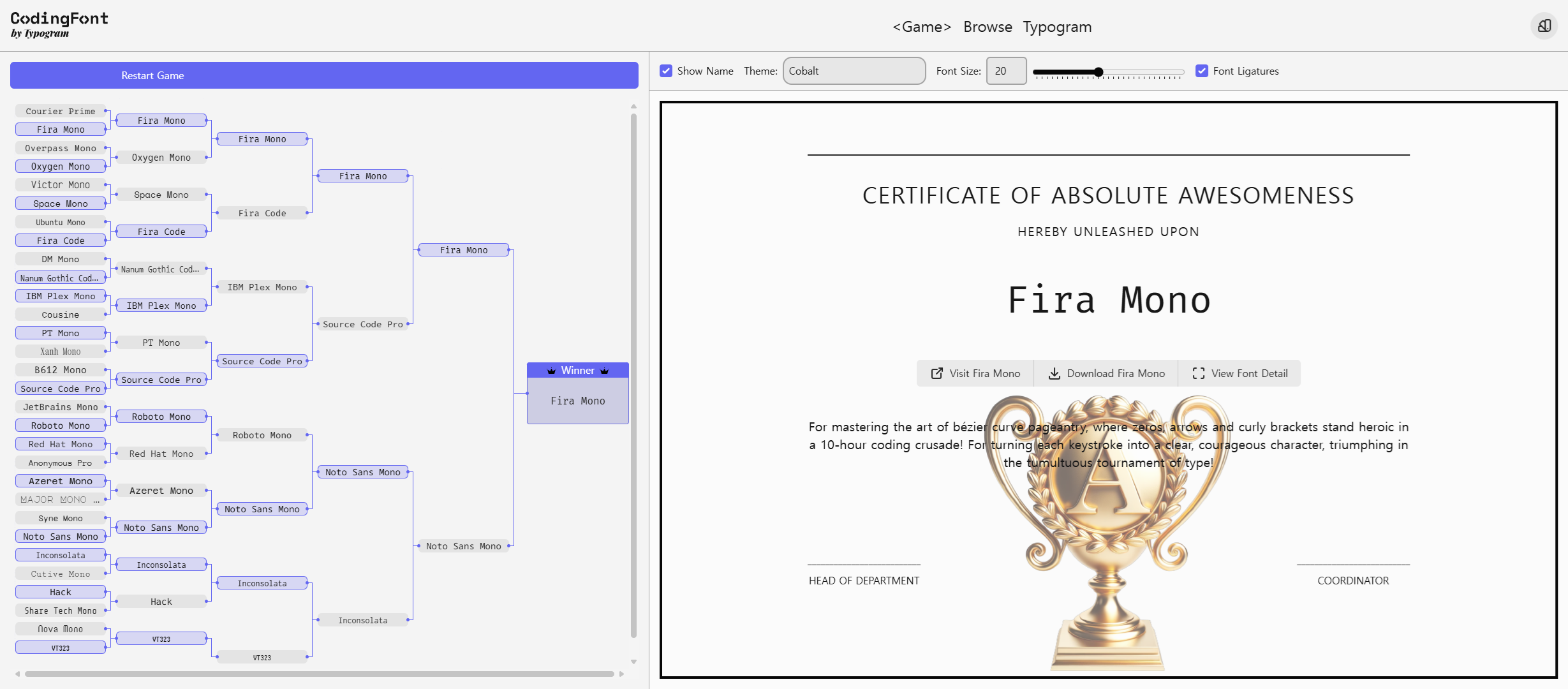Select Courier Prime in first bracket round
This screenshot has height=689, width=1568.
pyautogui.click(x=60, y=111)
